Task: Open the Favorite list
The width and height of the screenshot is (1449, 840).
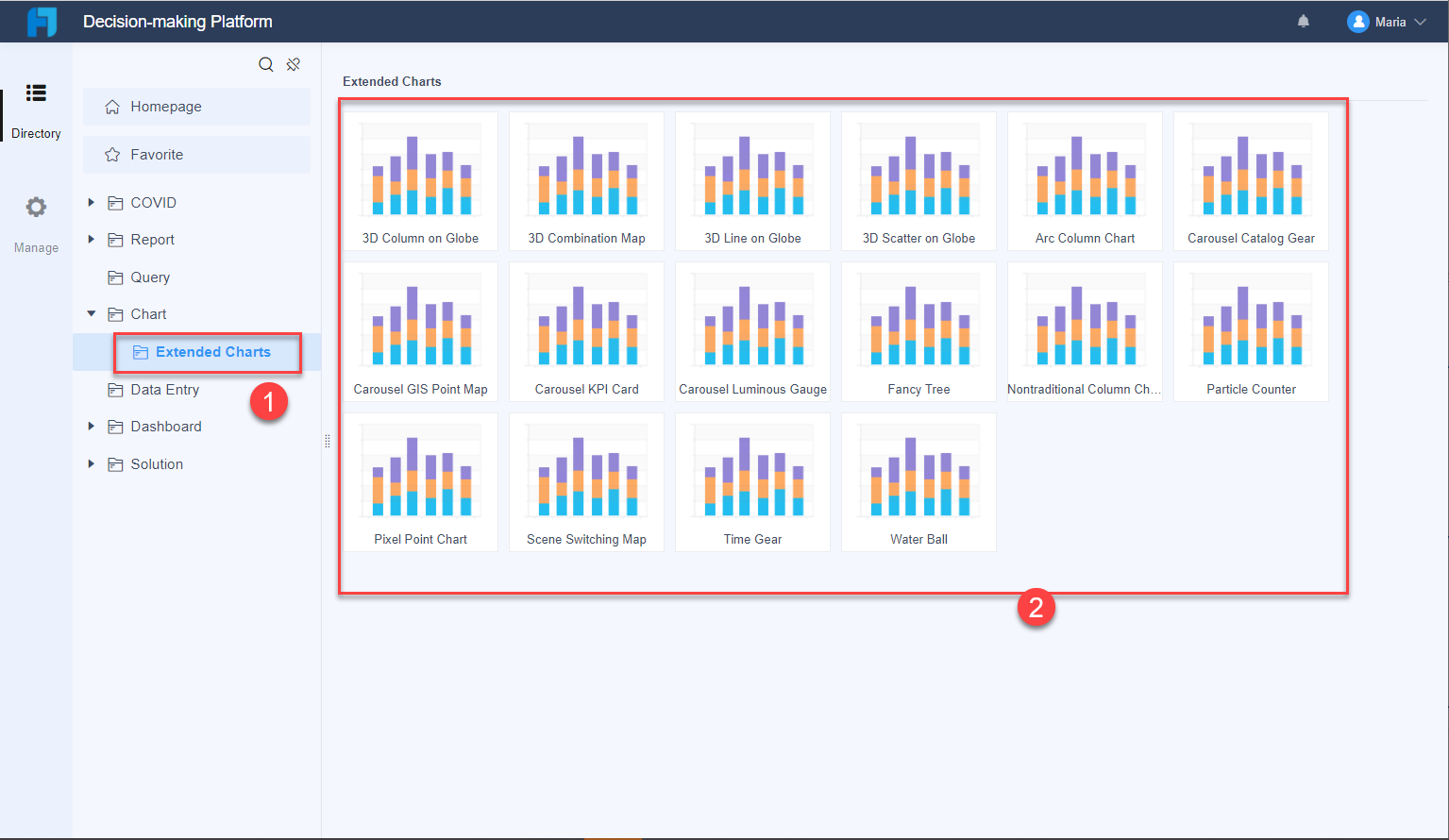Action: [x=196, y=155]
